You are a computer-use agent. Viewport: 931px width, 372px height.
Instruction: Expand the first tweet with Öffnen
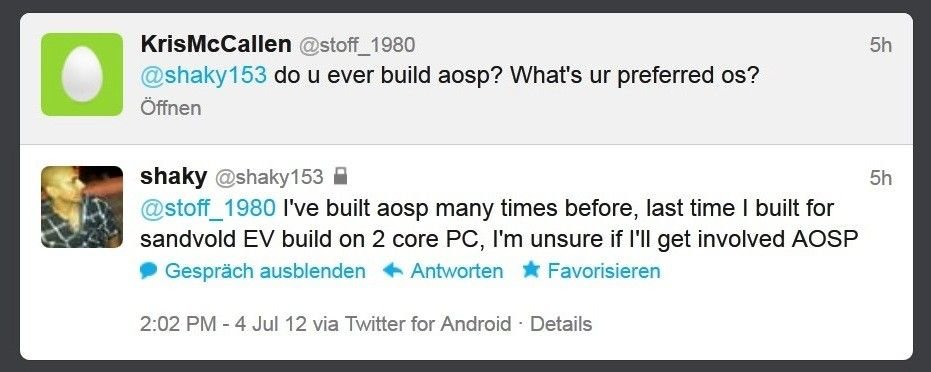tap(171, 108)
